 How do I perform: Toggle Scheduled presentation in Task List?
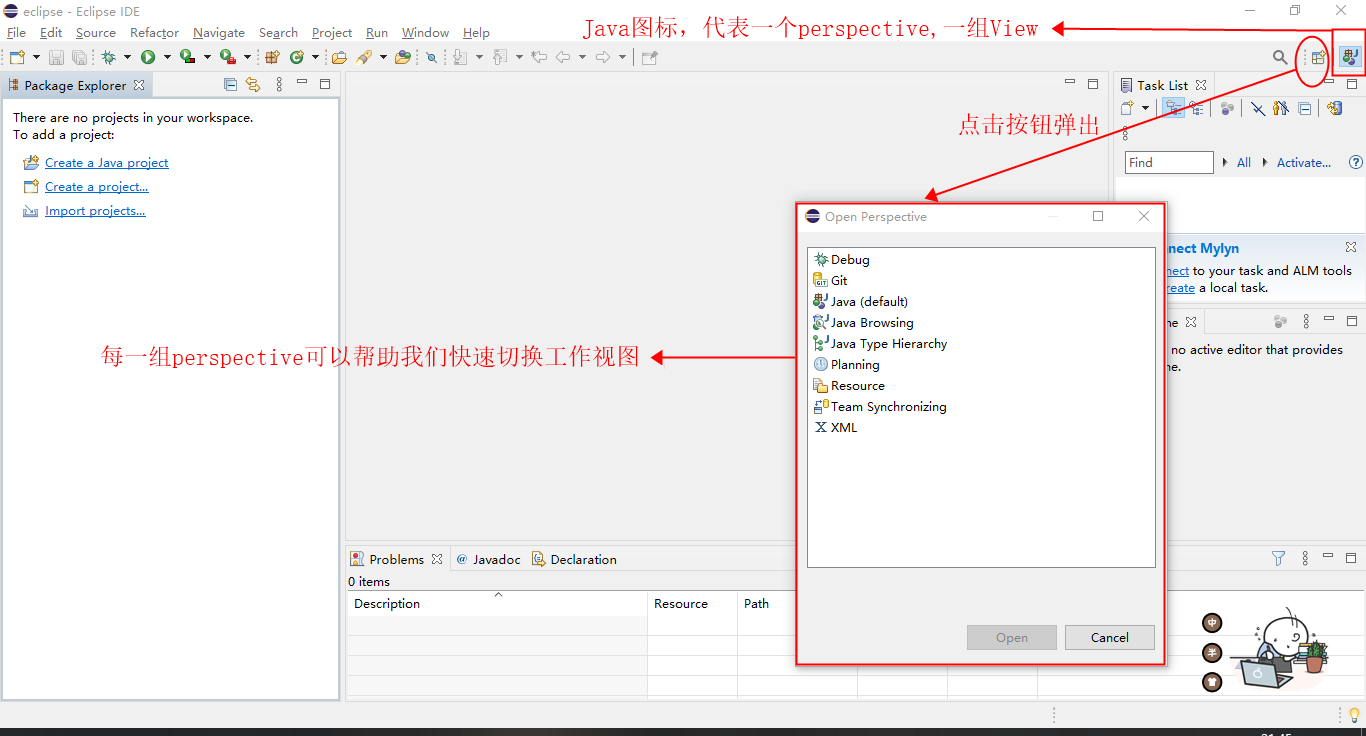coord(1196,108)
